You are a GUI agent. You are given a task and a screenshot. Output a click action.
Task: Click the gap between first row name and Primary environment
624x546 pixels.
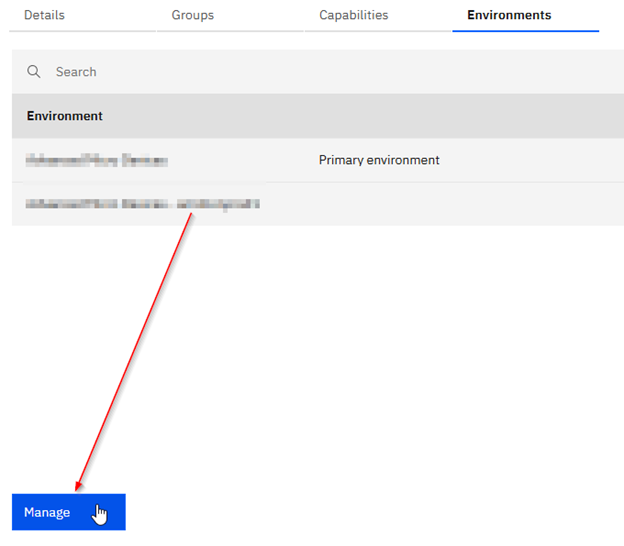[x=240, y=160]
